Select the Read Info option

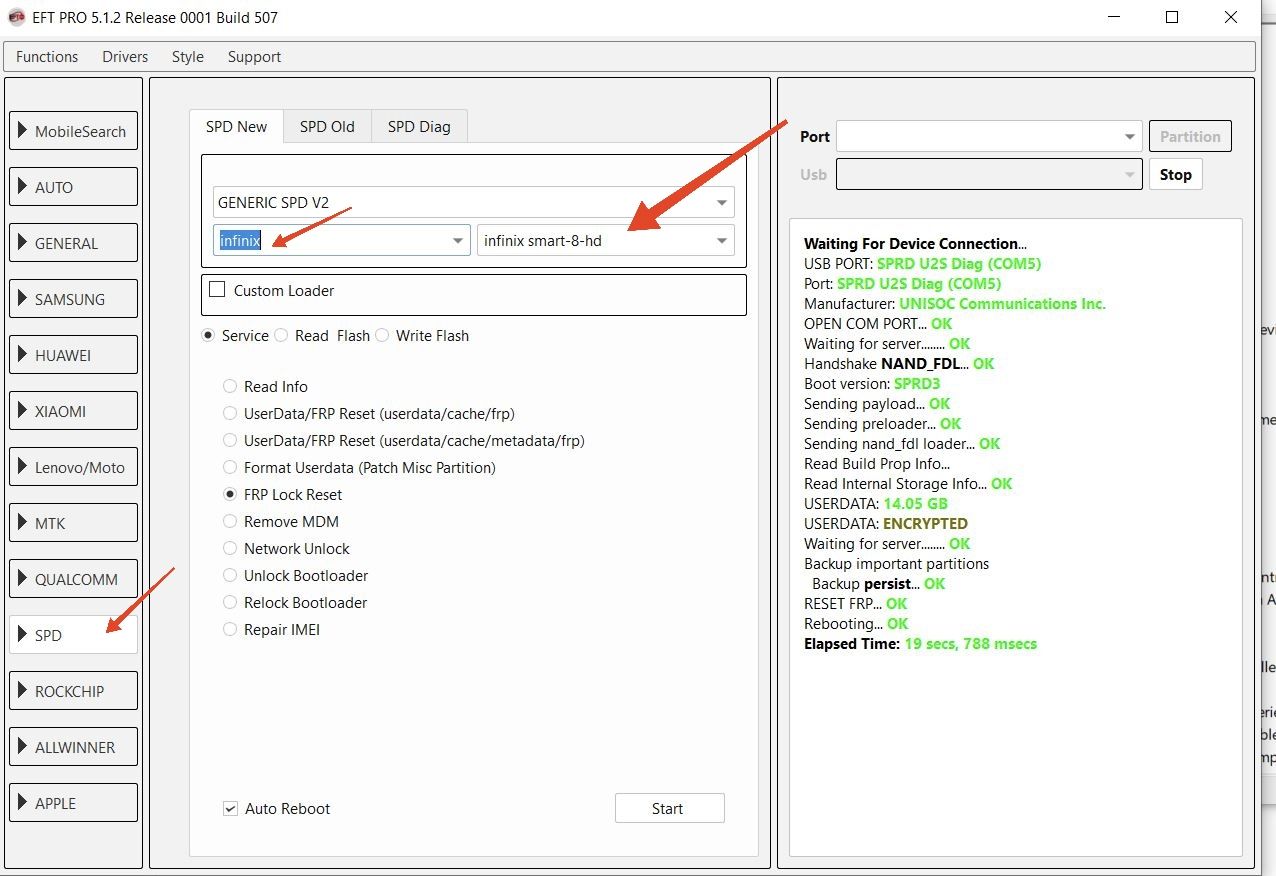(230, 386)
